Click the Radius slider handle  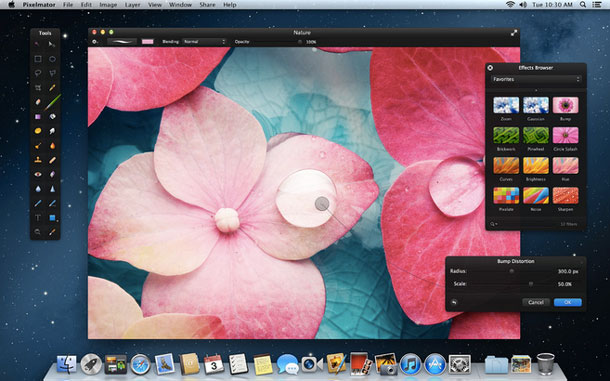(x=512, y=271)
